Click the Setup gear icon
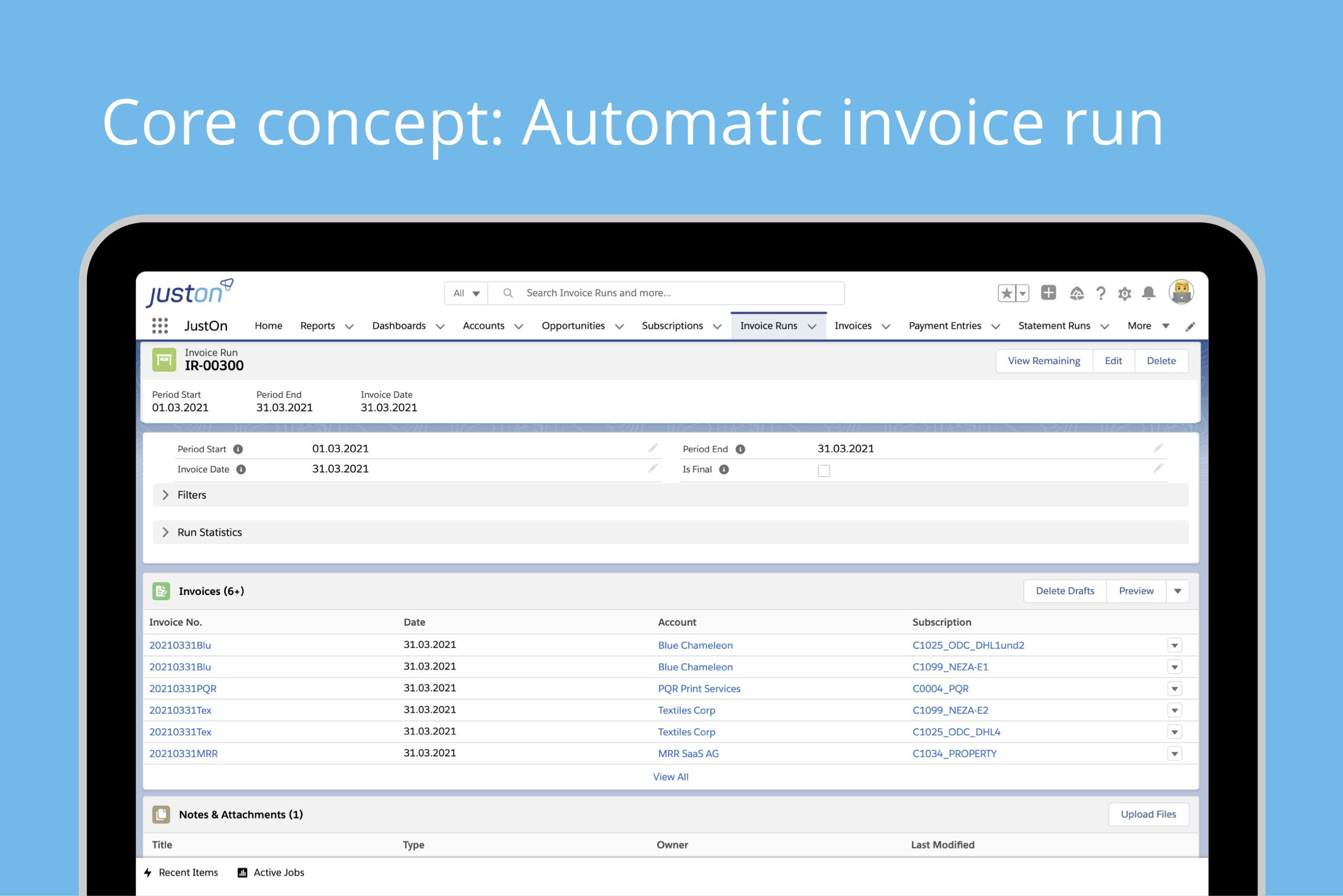 point(1125,292)
